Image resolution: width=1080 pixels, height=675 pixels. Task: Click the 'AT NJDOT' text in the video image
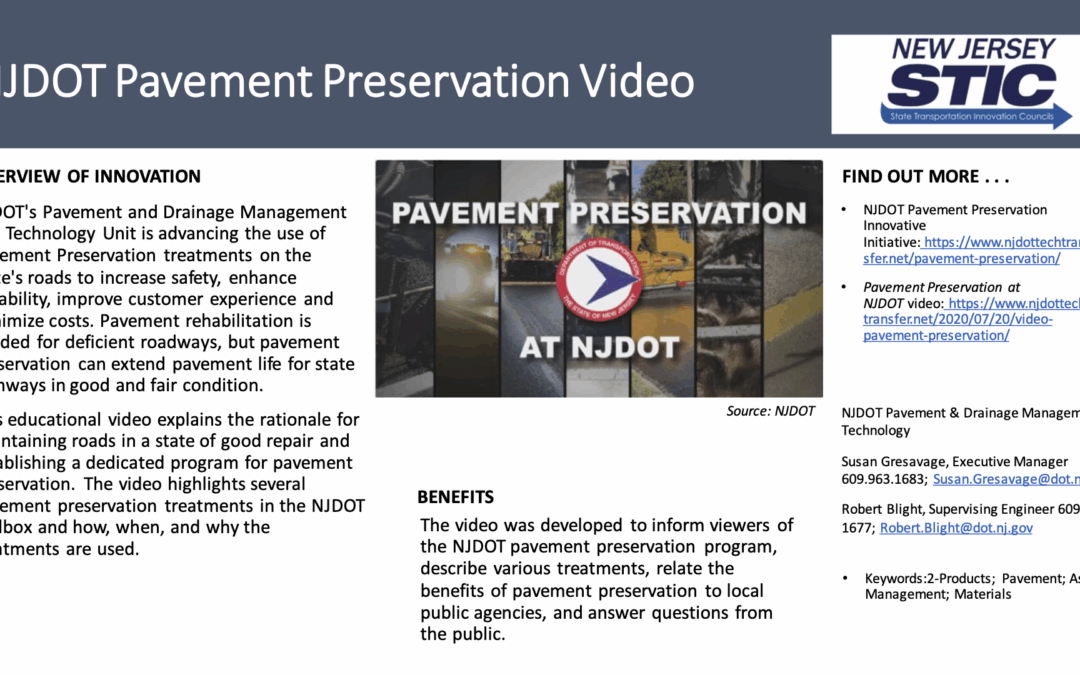(x=598, y=348)
